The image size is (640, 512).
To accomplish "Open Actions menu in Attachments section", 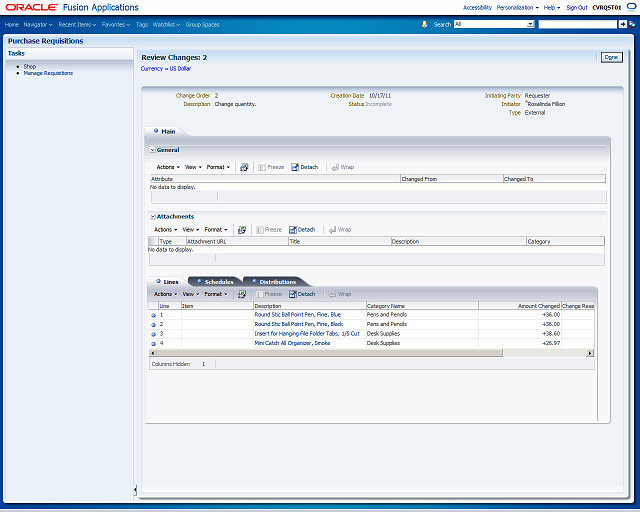I will point(165,229).
